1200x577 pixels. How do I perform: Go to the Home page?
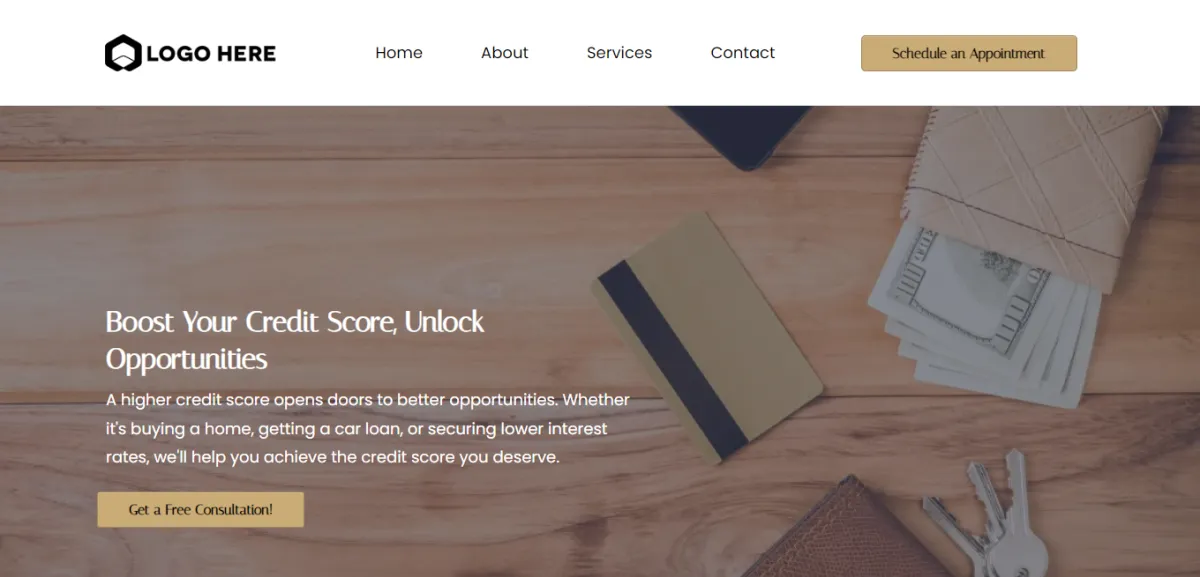coord(399,53)
